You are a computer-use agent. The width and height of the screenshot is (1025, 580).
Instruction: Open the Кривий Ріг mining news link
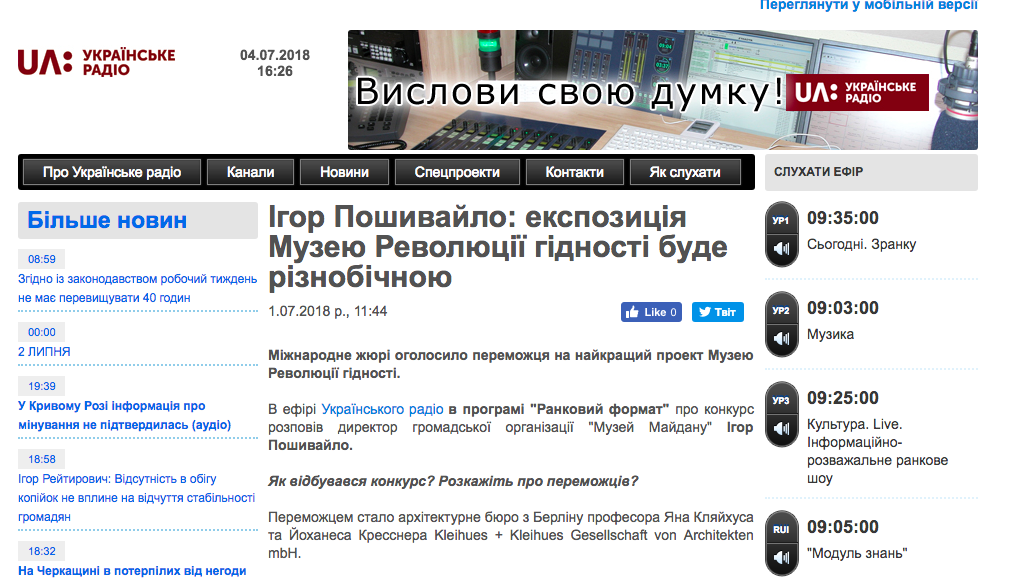125,415
